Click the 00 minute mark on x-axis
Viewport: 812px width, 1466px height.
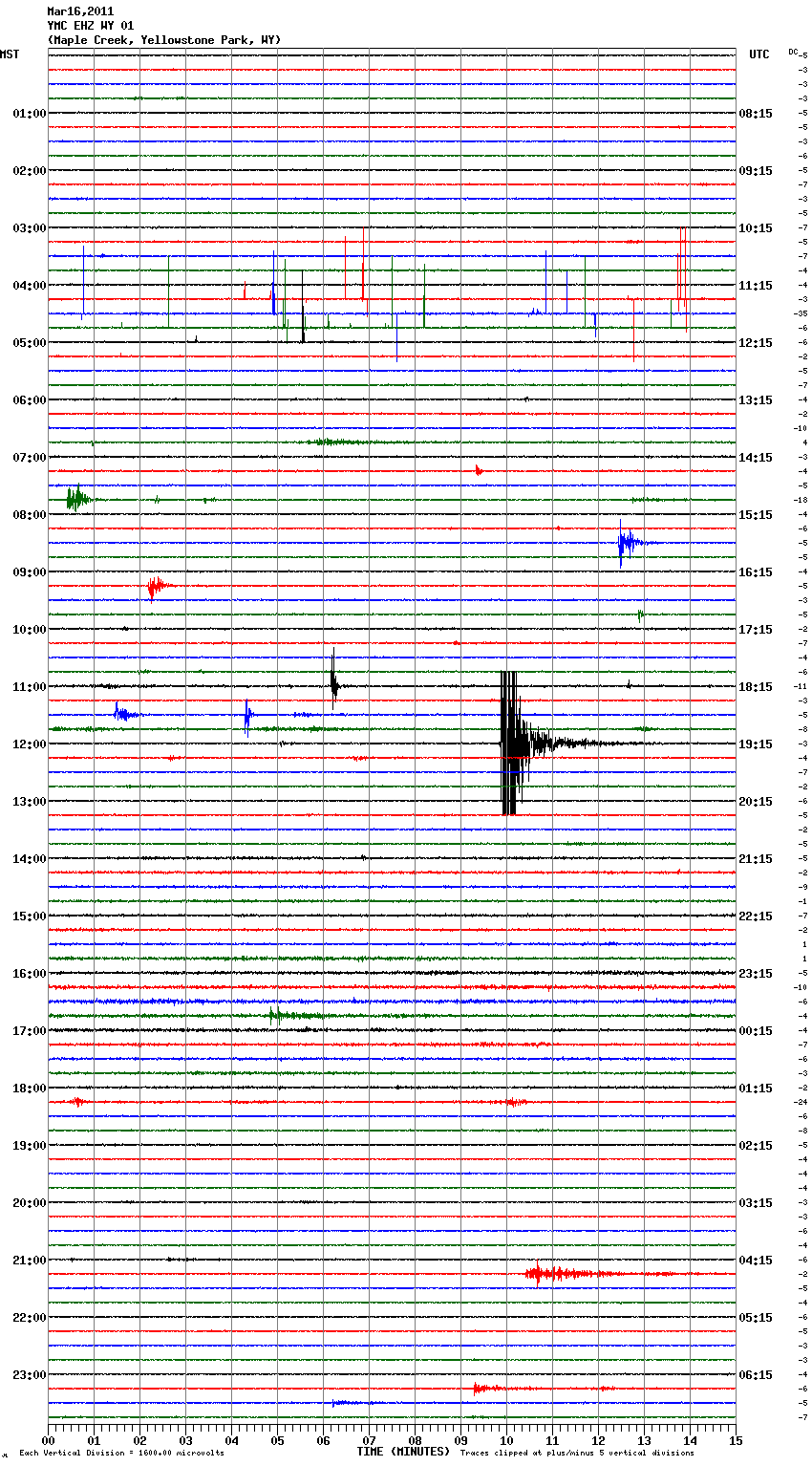point(48,1440)
